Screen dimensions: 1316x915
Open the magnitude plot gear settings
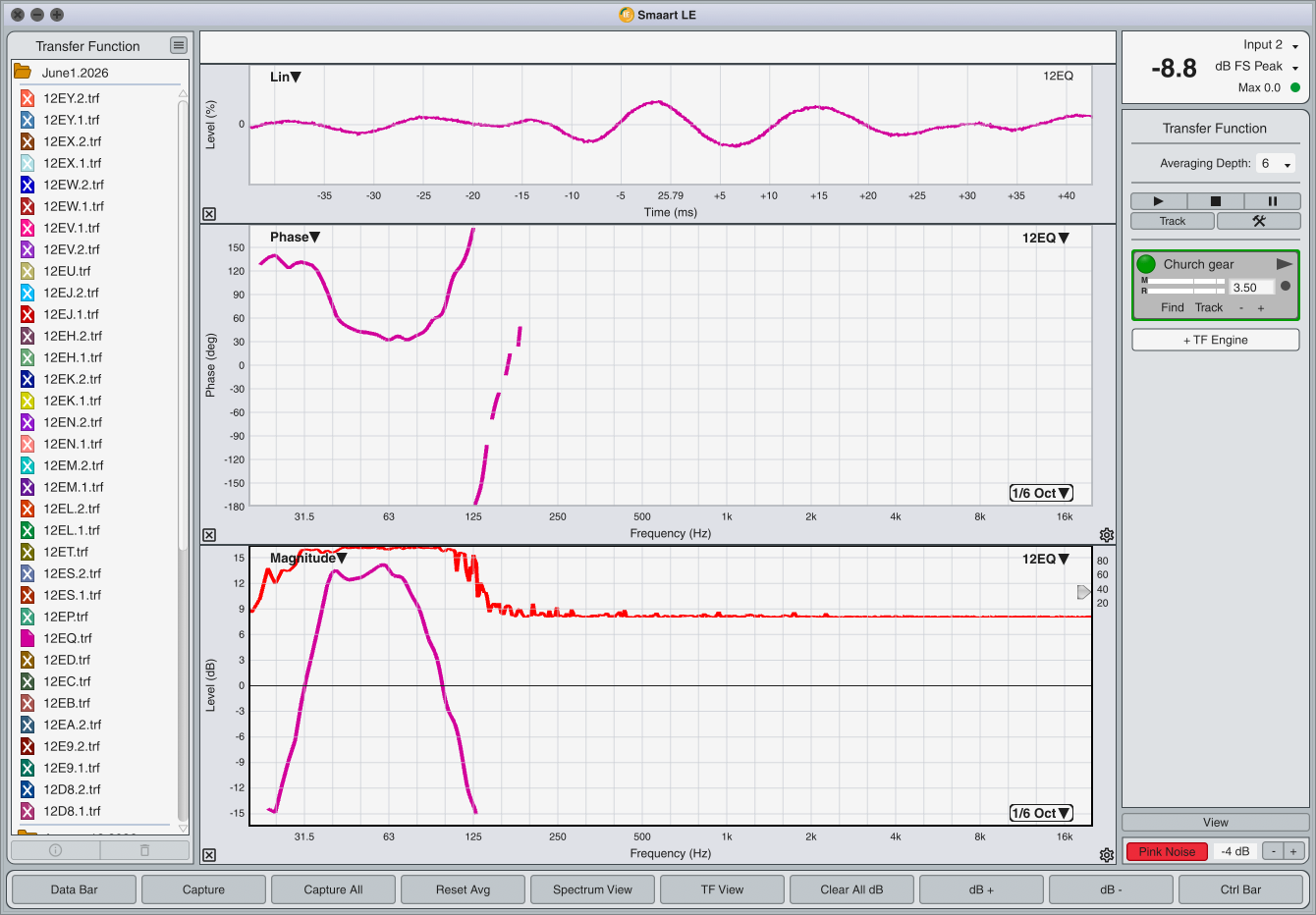[1107, 855]
